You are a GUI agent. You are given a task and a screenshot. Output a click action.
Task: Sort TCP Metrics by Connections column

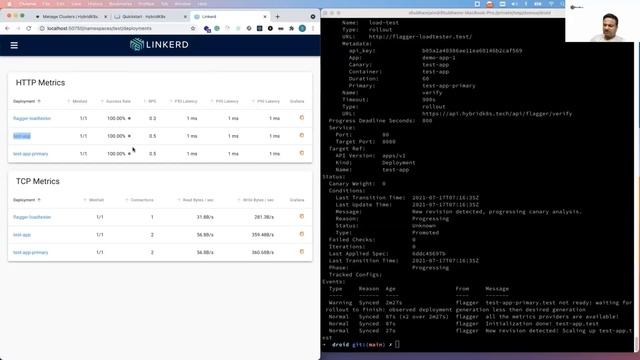coord(140,200)
